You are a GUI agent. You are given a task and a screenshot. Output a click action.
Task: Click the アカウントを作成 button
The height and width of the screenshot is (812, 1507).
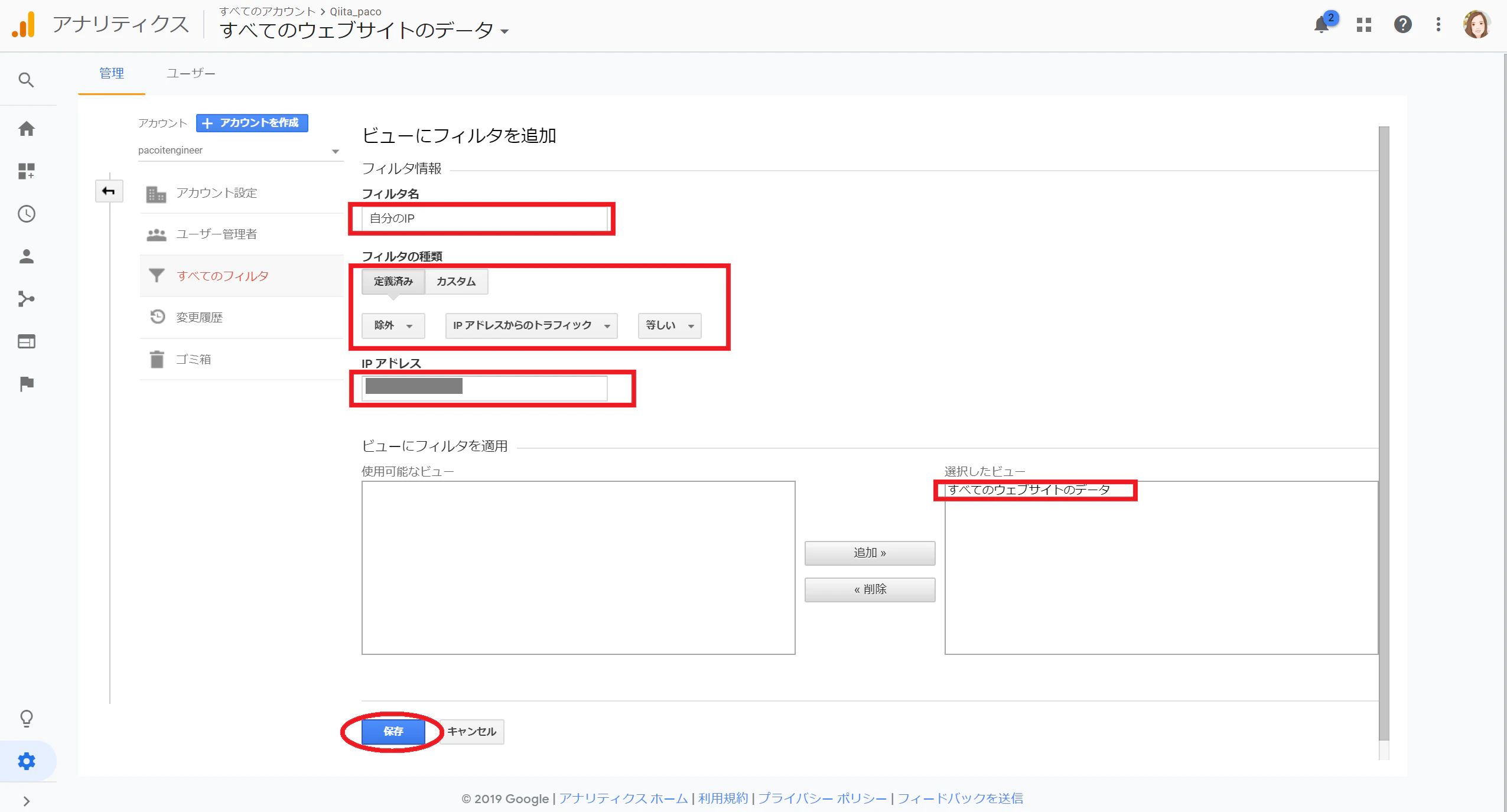(252, 123)
